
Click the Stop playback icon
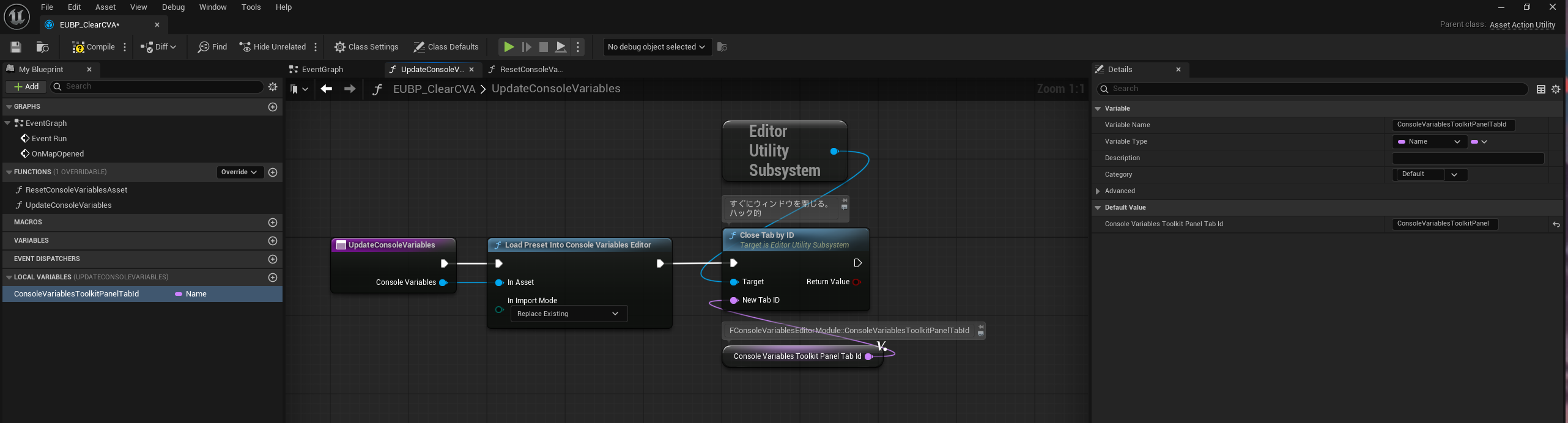543,47
